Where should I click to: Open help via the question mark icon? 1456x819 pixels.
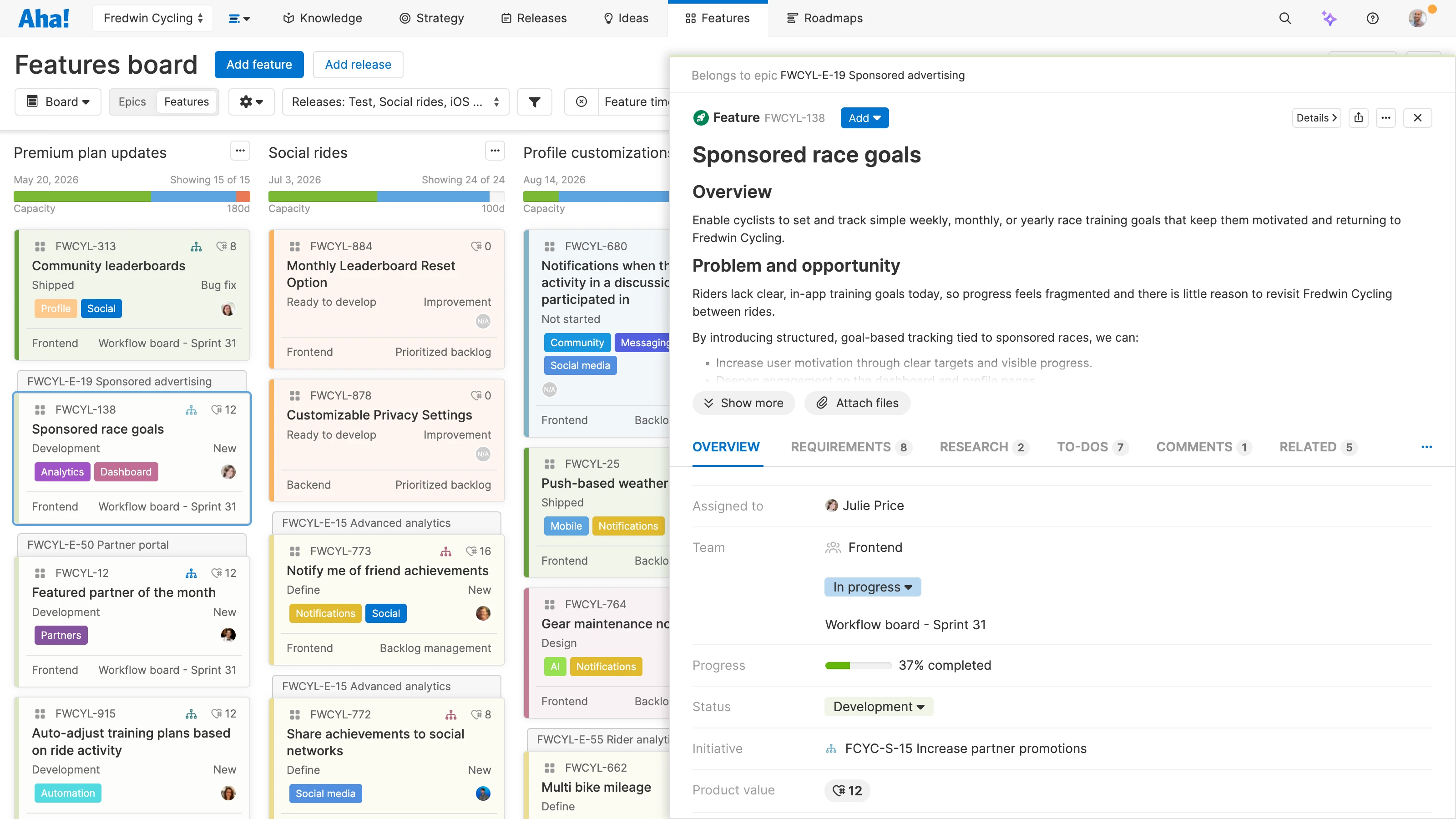(1374, 18)
